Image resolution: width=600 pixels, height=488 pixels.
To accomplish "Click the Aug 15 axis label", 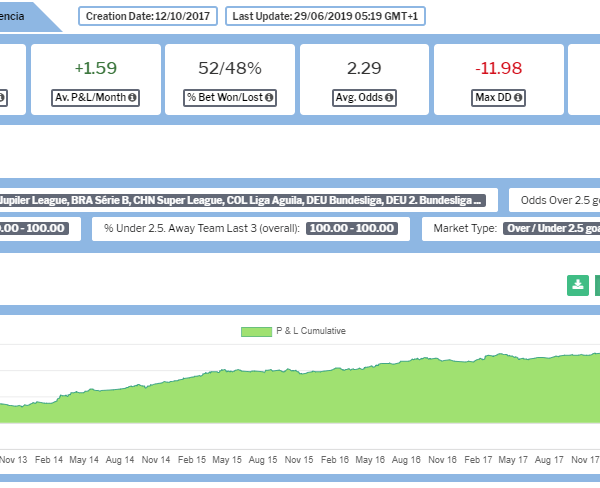I will pyautogui.click(x=263, y=460).
